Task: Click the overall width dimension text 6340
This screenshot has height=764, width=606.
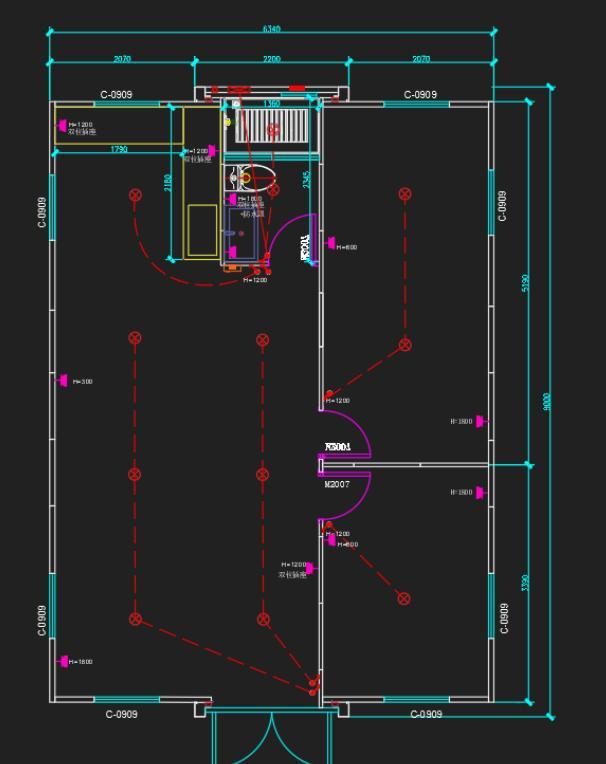Action: click(271, 29)
